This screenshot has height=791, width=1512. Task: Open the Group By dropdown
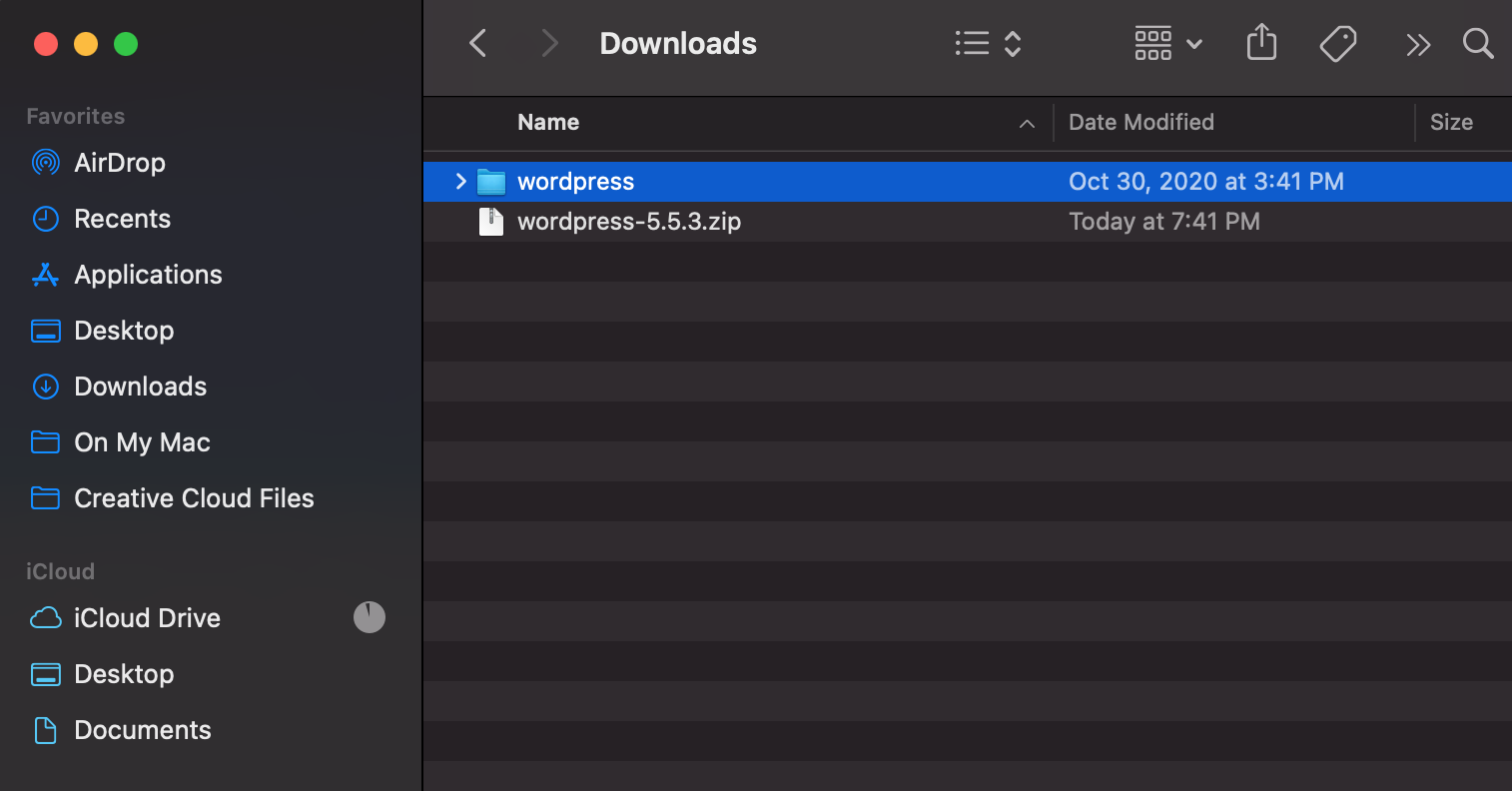(x=1167, y=43)
